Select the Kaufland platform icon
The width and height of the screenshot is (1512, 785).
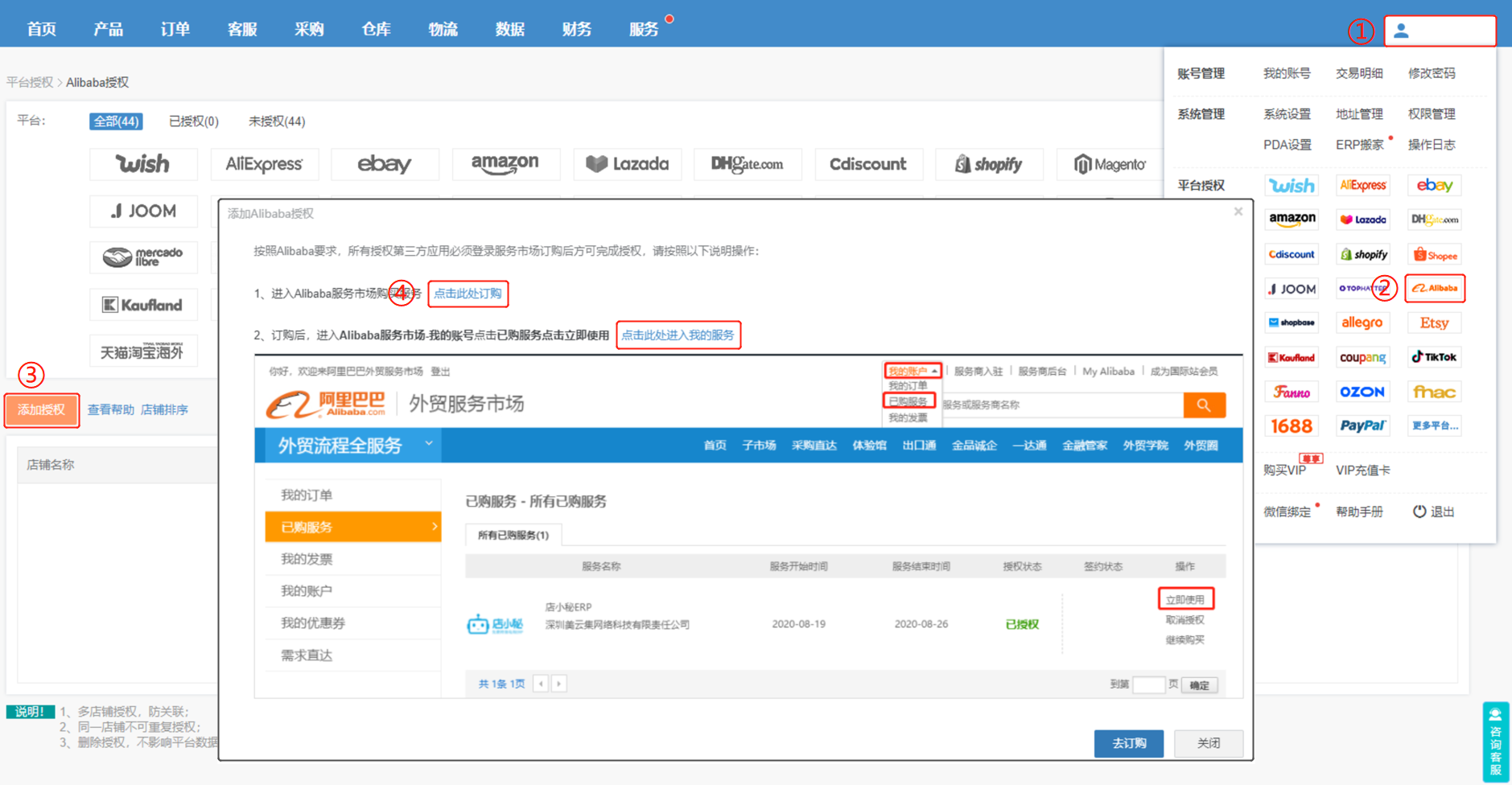(x=144, y=304)
